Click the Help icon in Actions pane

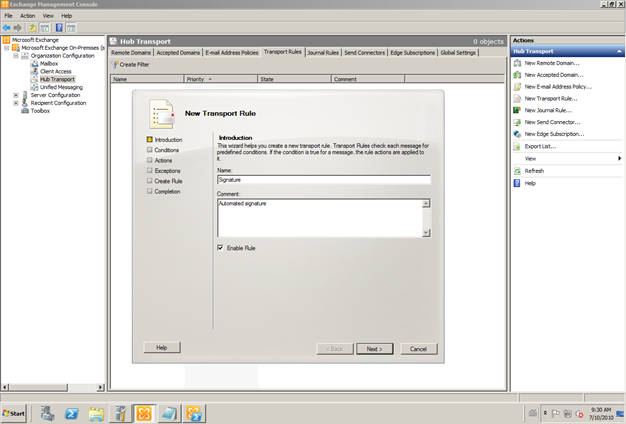(517, 183)
